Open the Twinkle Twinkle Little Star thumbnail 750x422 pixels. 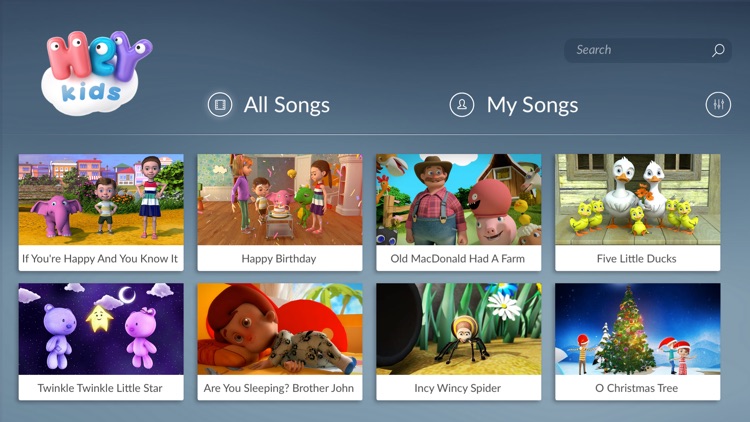(101, 329)
